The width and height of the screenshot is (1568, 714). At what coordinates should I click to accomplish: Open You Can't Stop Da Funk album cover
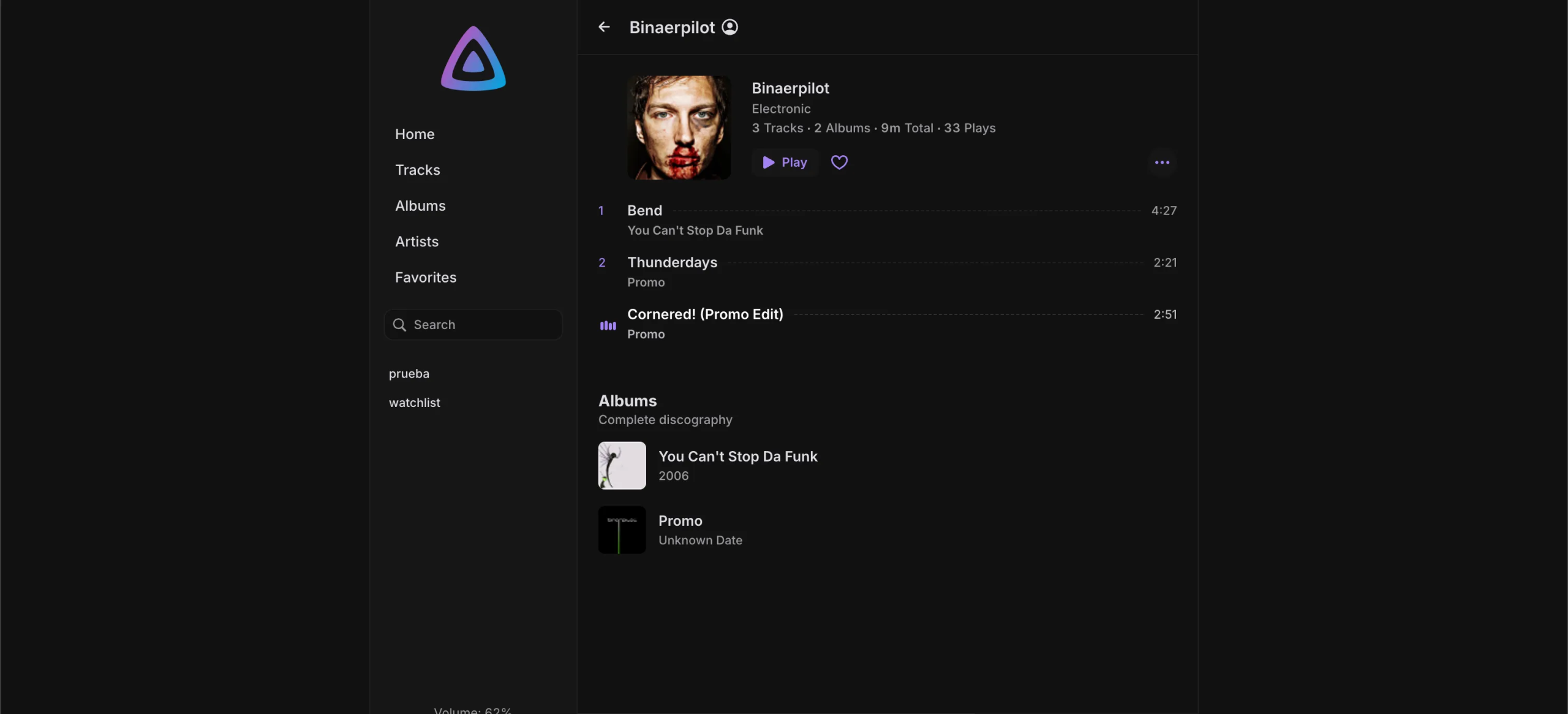point(622,466)
